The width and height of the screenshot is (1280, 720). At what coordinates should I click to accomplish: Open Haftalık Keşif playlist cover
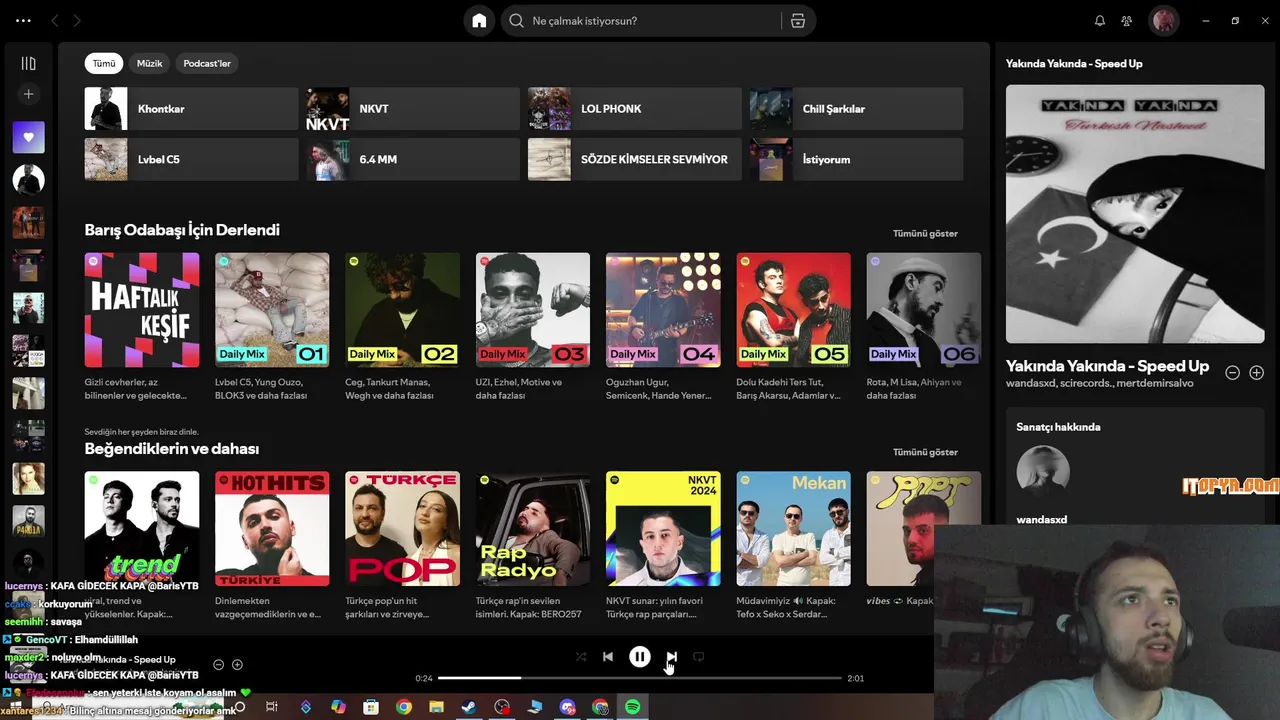[x=142, y=310]
